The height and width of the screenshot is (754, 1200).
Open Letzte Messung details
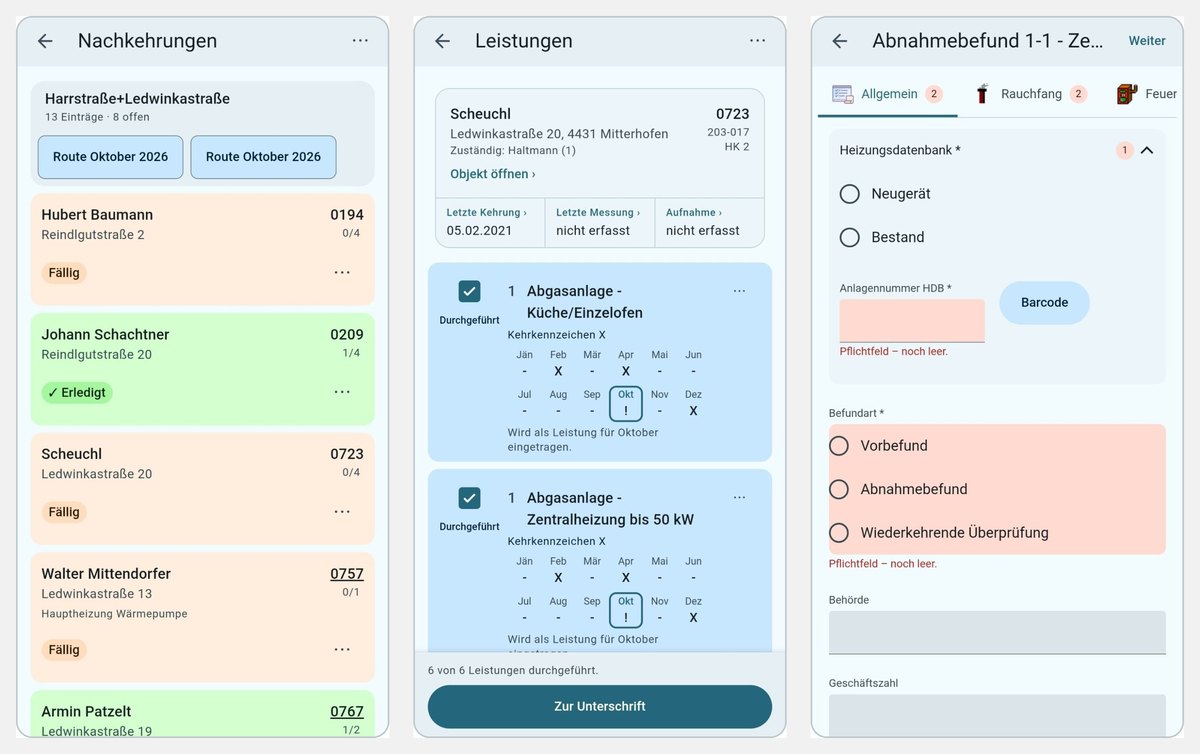pyautogui.click(x=599, y=222)
